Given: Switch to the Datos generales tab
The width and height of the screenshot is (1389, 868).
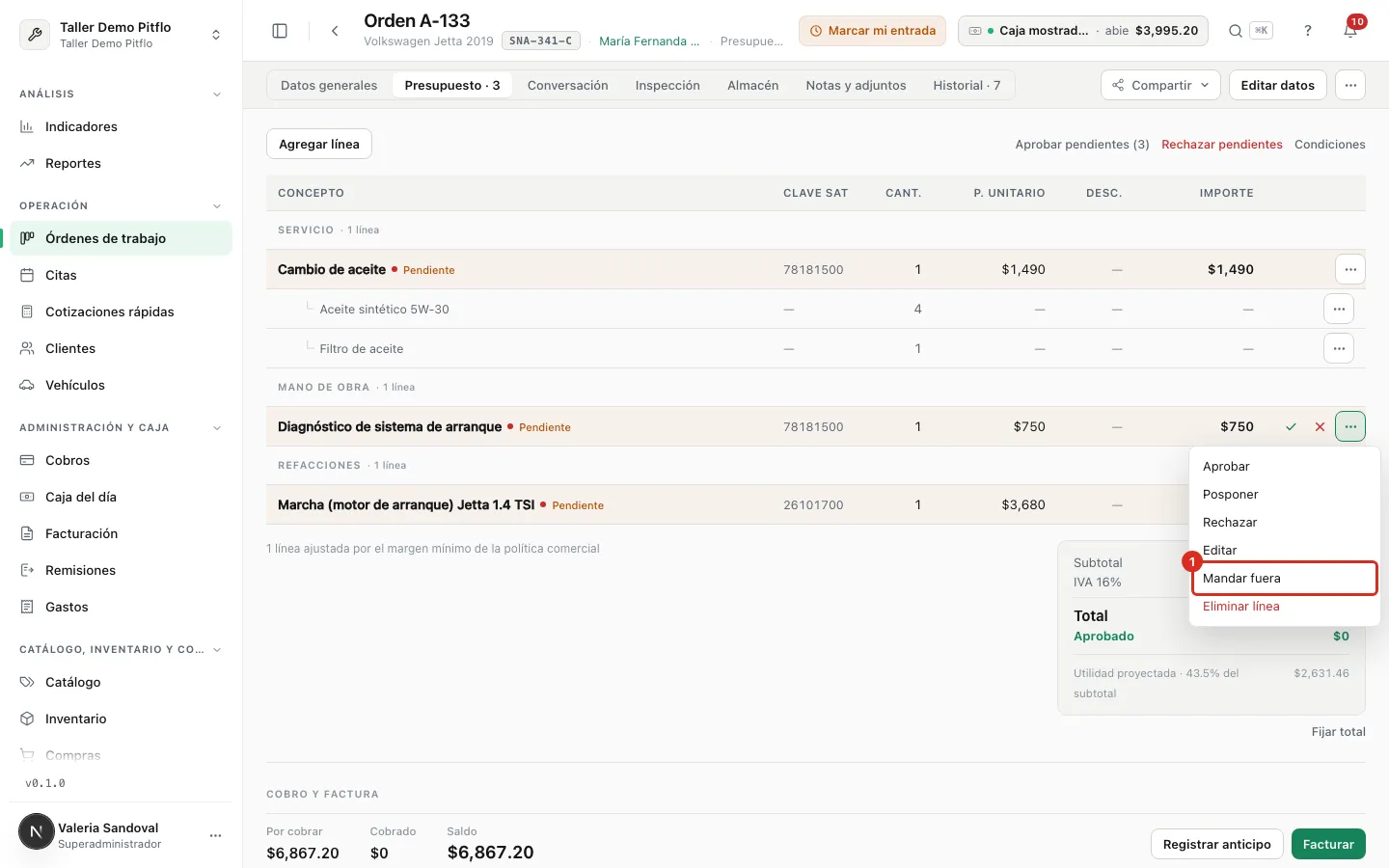Looking at the screenshot, I should tap(329, 85).
